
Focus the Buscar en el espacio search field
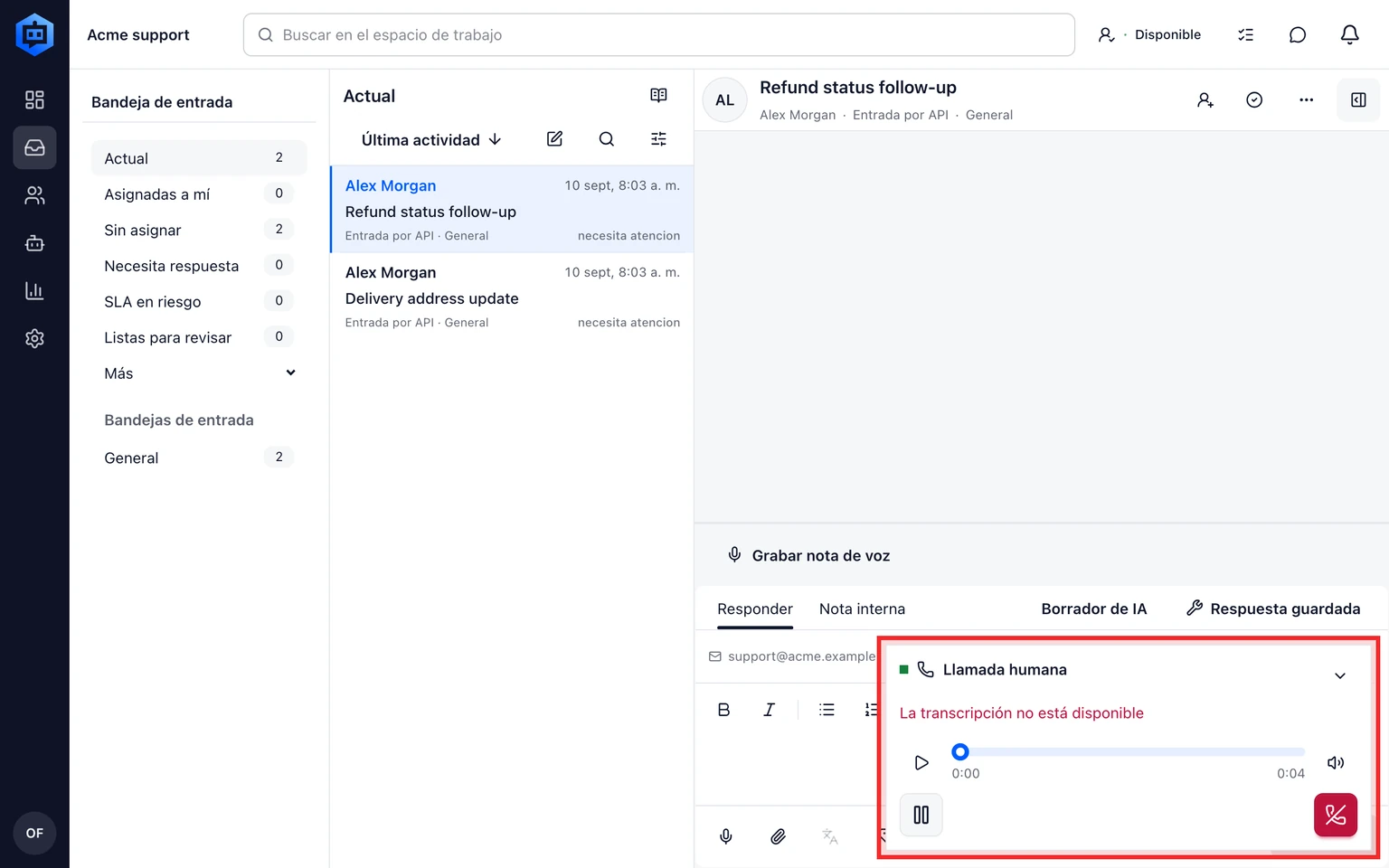(658, 34)
